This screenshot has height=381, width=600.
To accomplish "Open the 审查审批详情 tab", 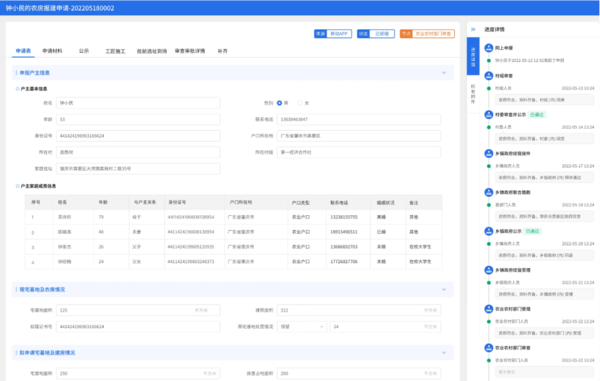I will point(190,51).
